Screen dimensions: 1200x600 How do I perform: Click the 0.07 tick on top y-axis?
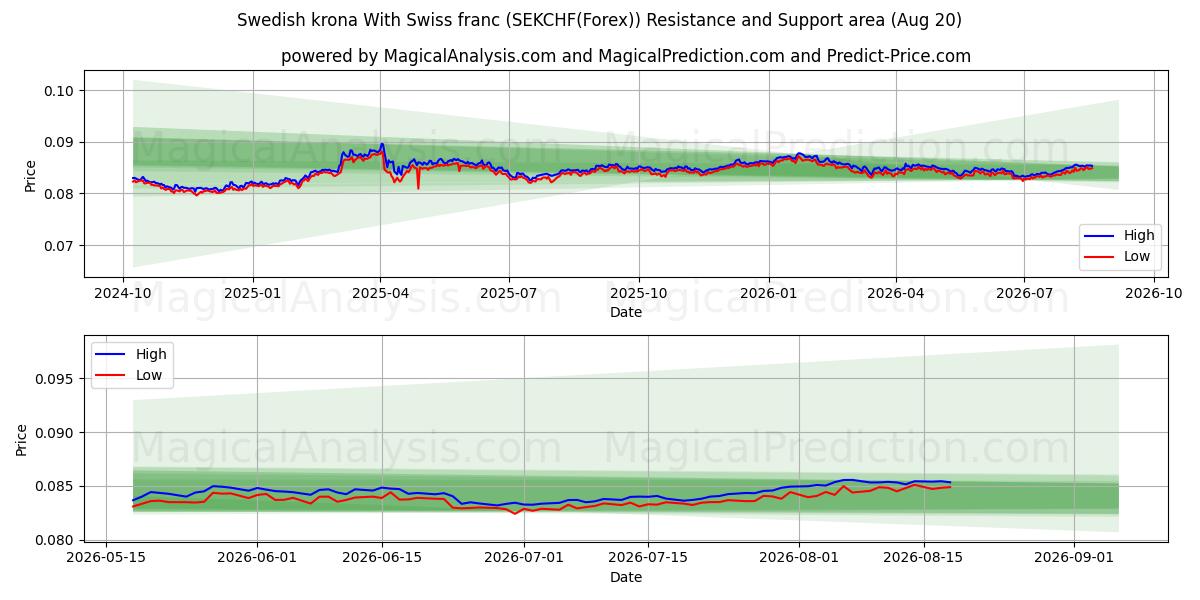(x=60, y=246)
